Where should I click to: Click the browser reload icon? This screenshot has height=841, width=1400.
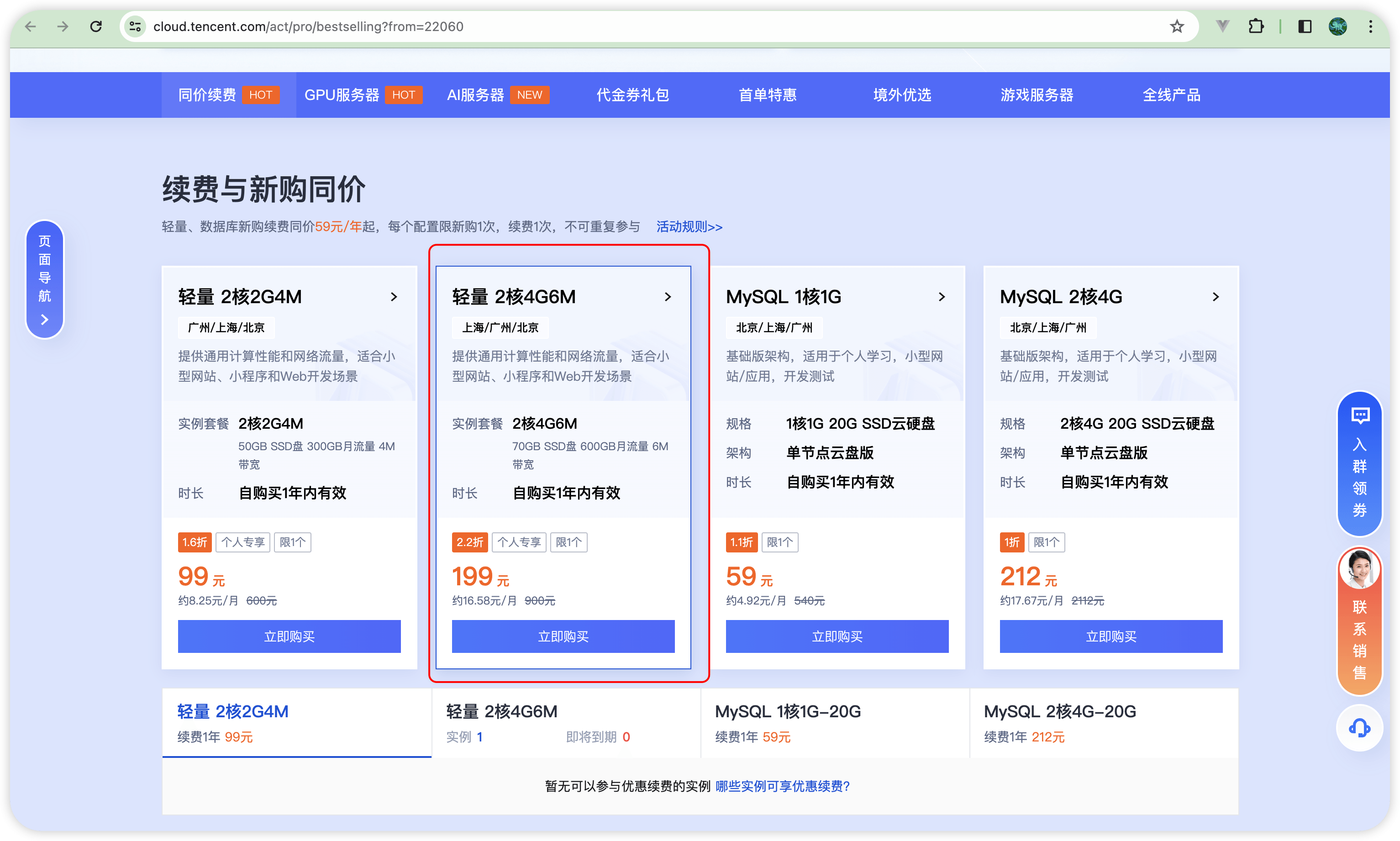pyautogui.click(x=96, y=26)
